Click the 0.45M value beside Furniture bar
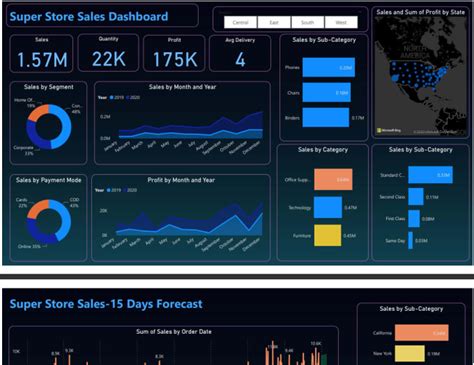The height and width of the screenshot is (365, 474). click(349, 236)
